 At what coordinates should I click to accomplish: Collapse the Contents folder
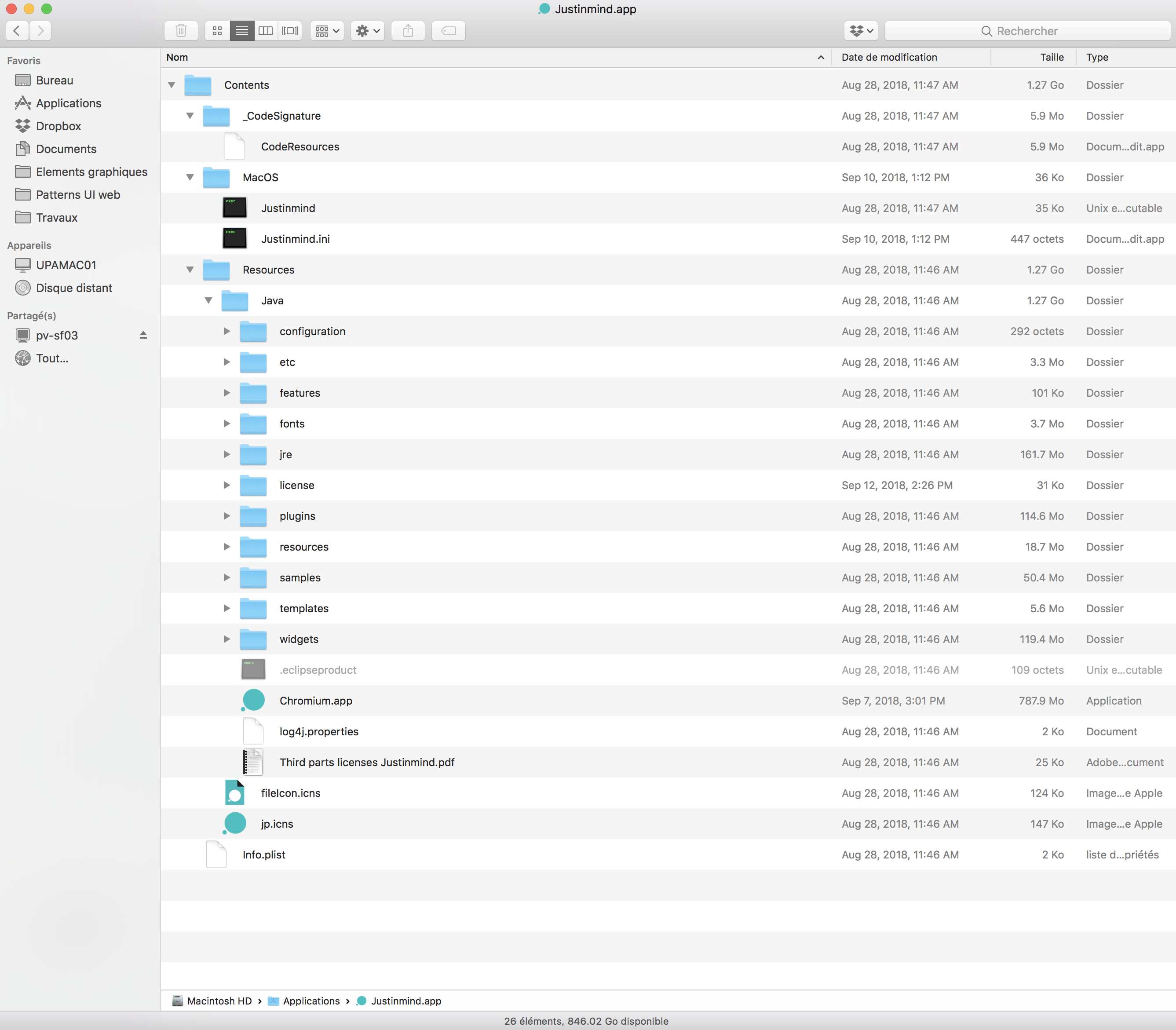pos(171,85)
